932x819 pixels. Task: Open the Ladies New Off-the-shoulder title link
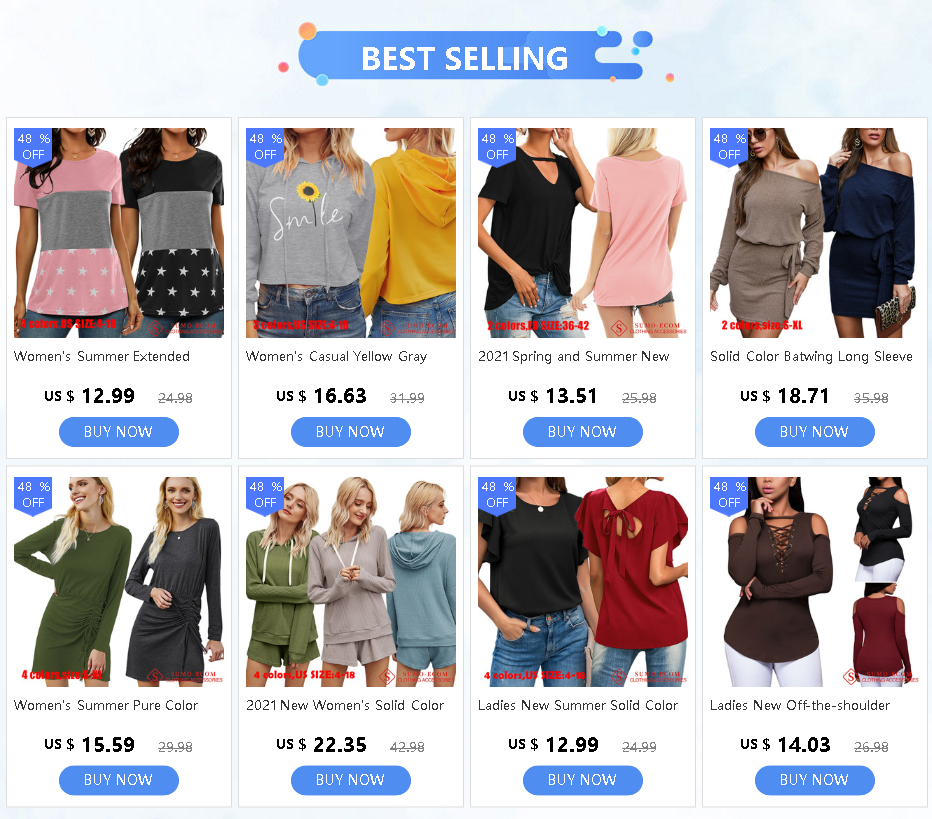[x=800, y=705]
